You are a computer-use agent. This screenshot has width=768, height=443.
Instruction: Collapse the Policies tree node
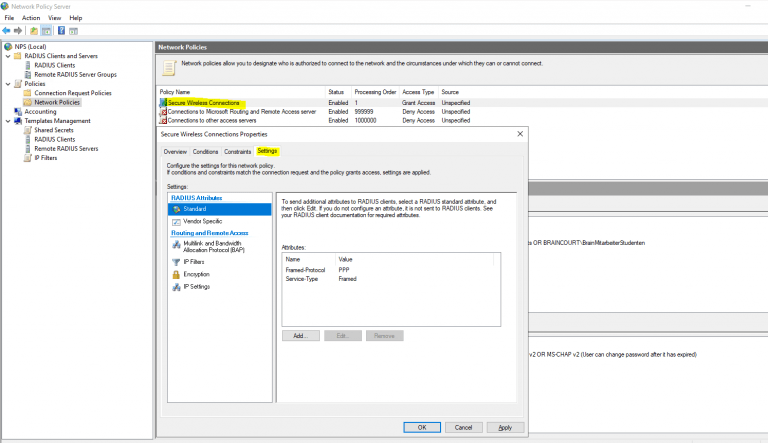click(8, 84)
